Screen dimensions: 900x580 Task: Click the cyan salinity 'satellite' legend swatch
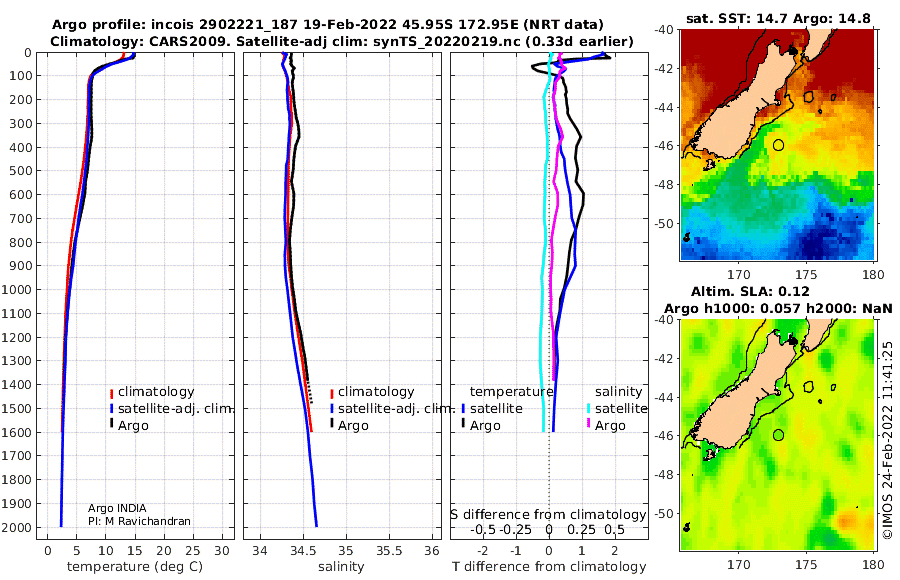(x=588, y=409)
